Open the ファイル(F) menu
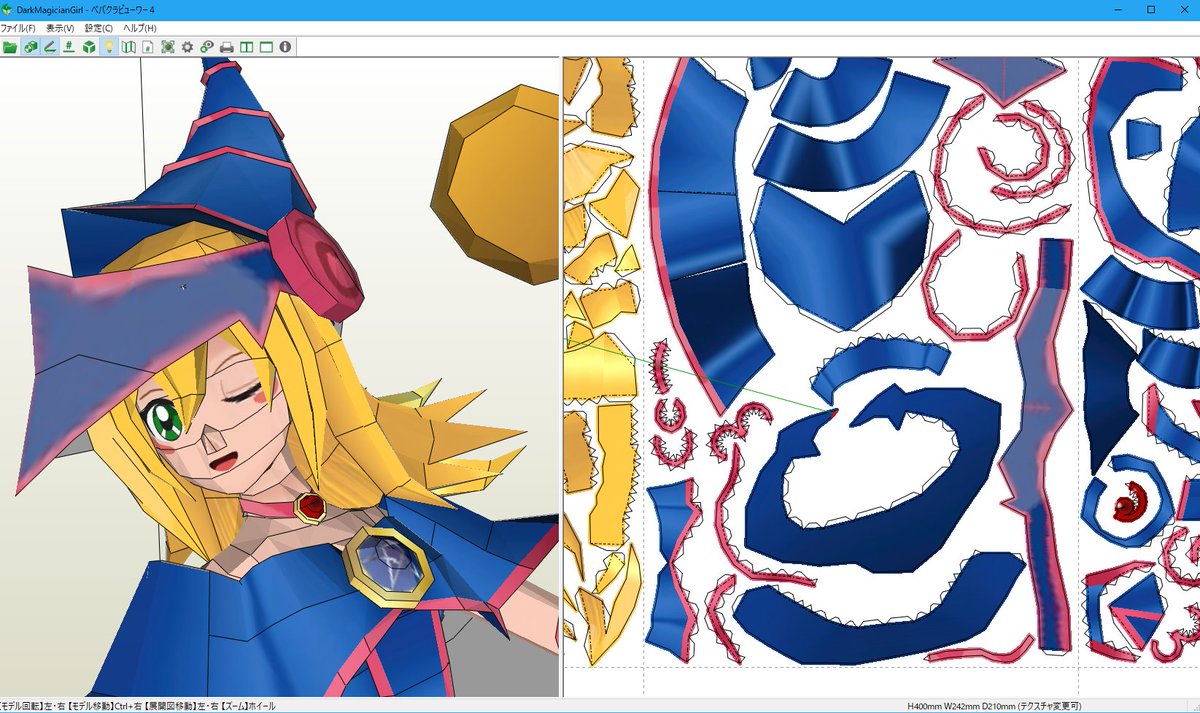This screenshot has width=1200, height=713. pos(18,28)
